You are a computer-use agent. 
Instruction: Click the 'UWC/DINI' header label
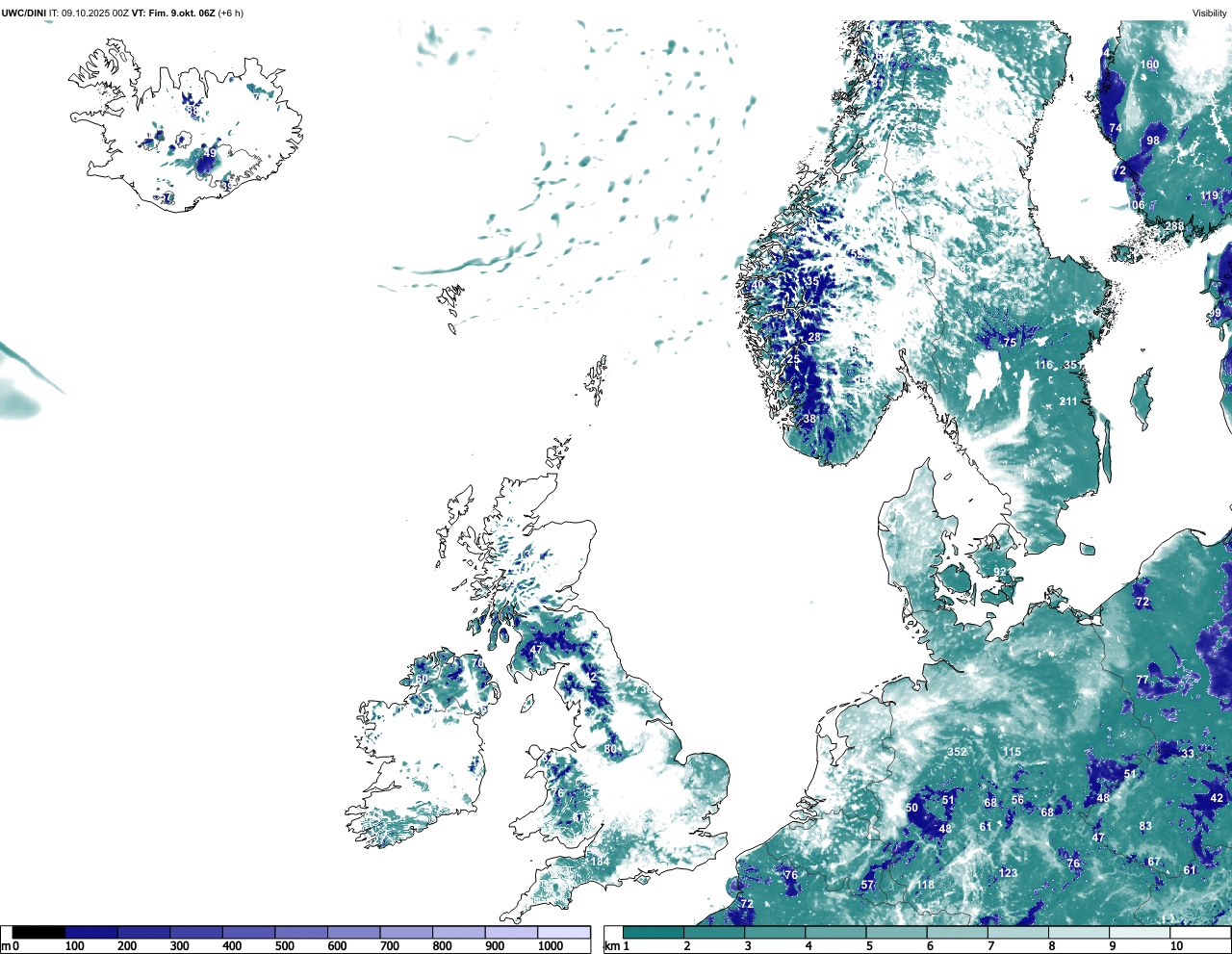[x=22, y=13]
